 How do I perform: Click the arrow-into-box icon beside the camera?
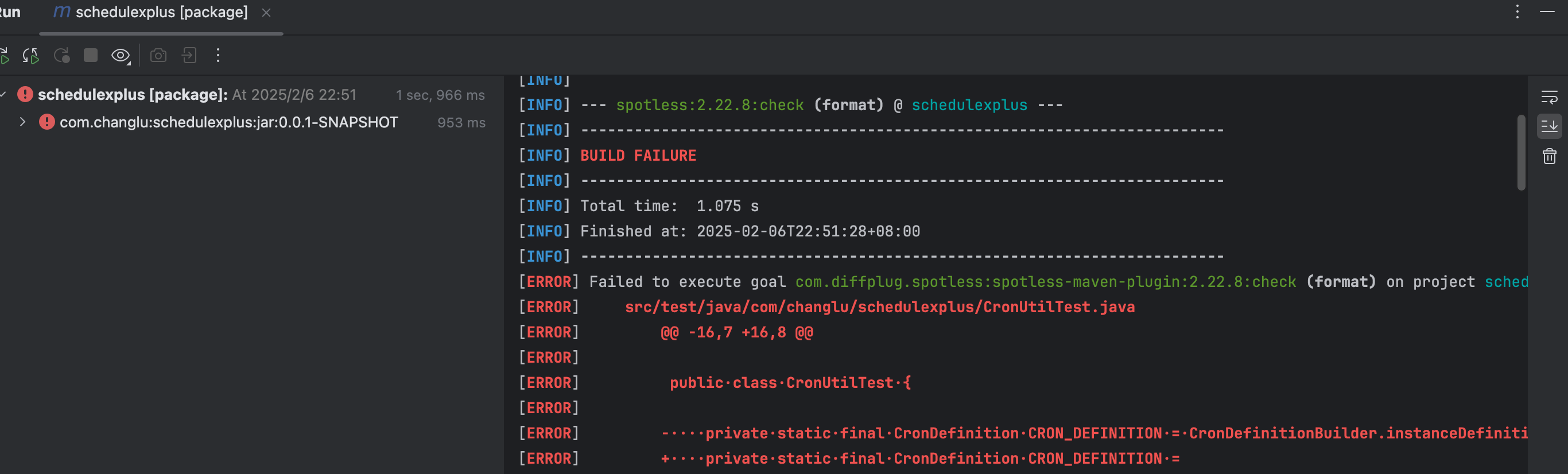point(189,55)
